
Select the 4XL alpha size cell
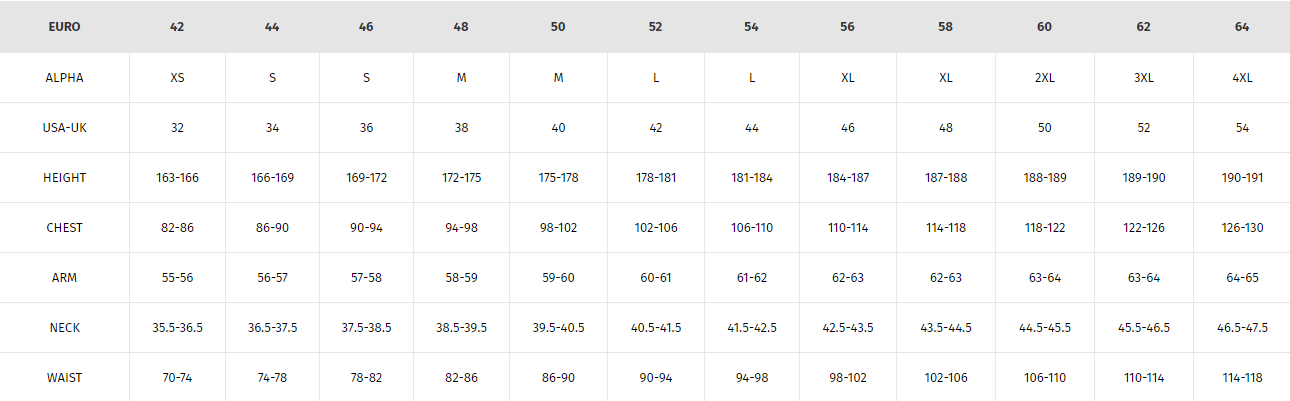(x=1242, y=78)
